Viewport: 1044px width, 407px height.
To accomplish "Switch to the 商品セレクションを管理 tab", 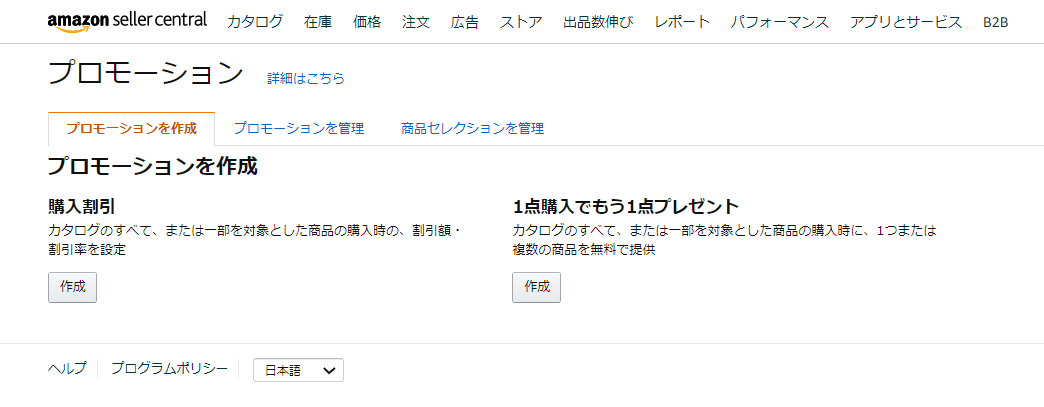I will coord(473,129).
